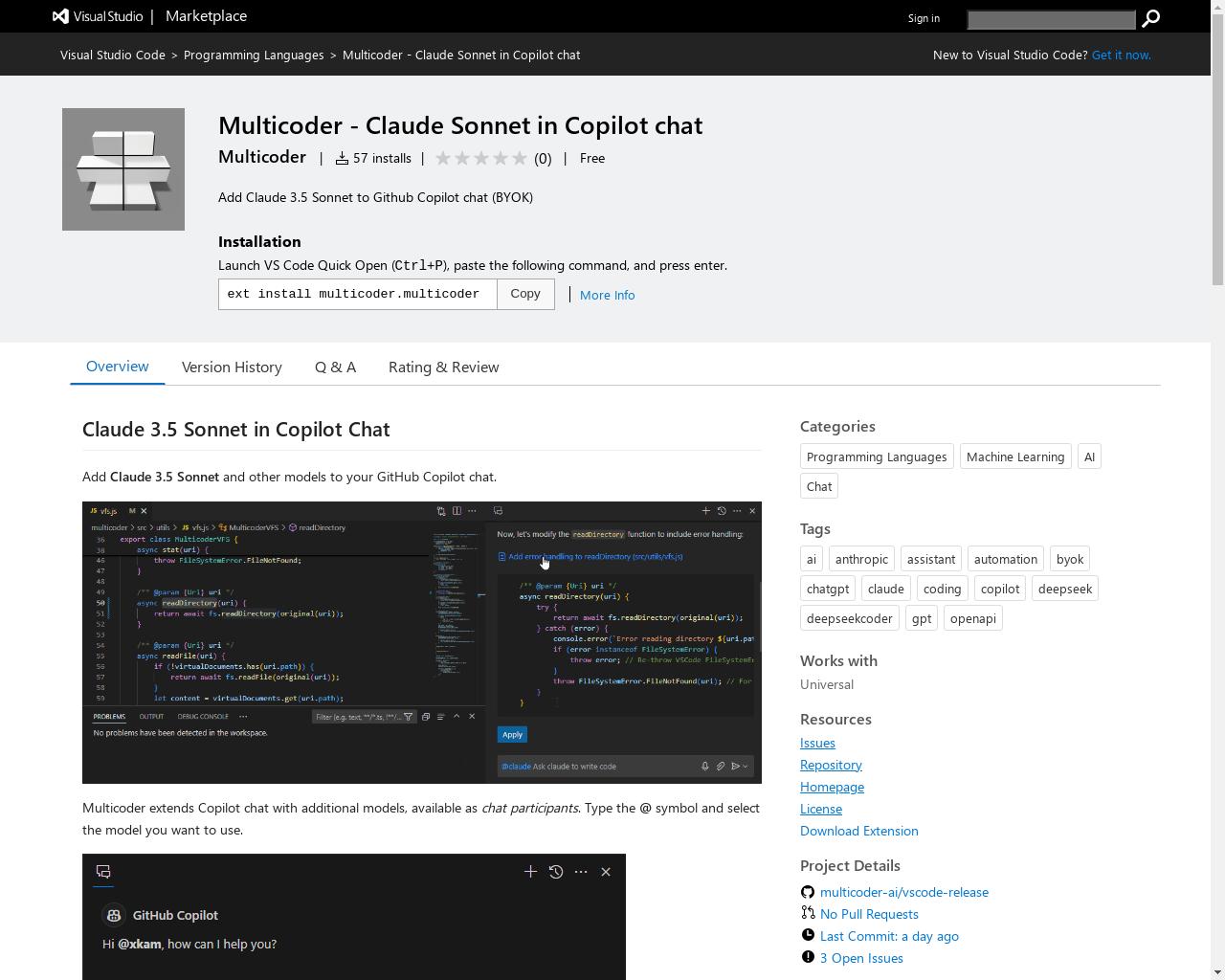Viewport: 1225px width, 980px height.
Task: Click the anthropic tag
Action: tap(861, 559)
